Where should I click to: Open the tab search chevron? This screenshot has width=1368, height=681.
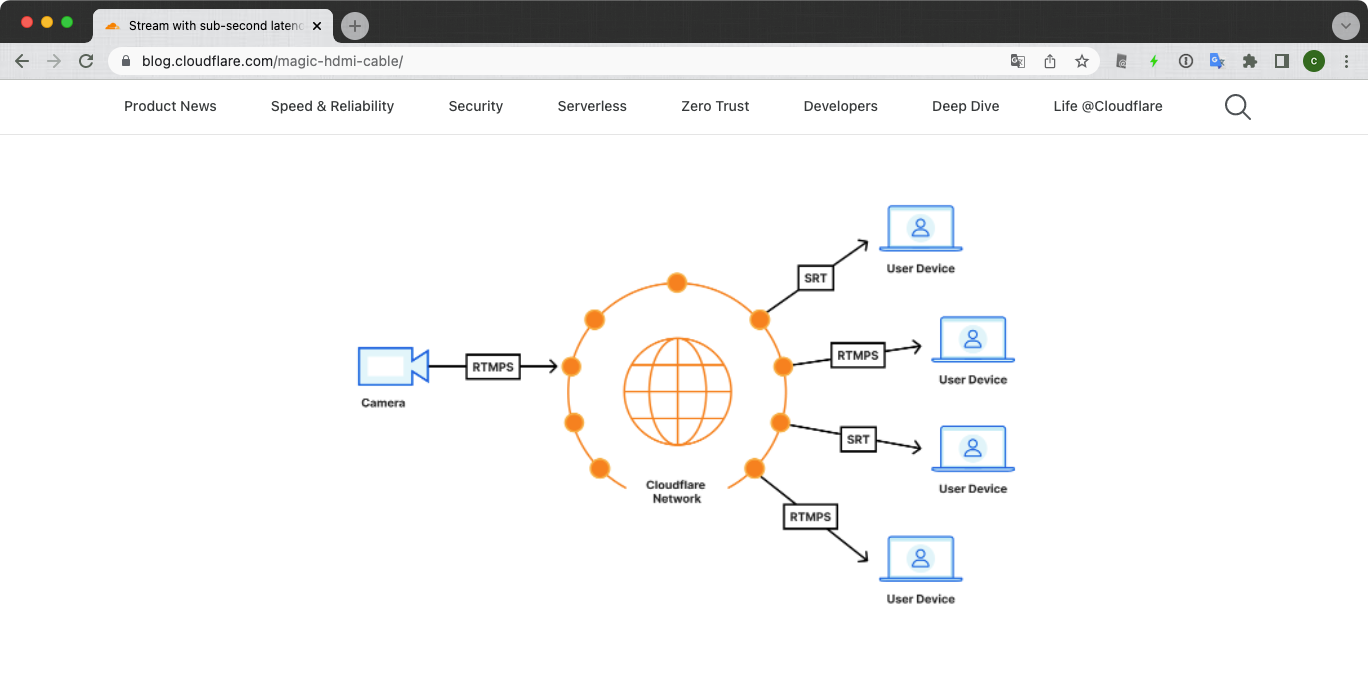pos(1346,25)
